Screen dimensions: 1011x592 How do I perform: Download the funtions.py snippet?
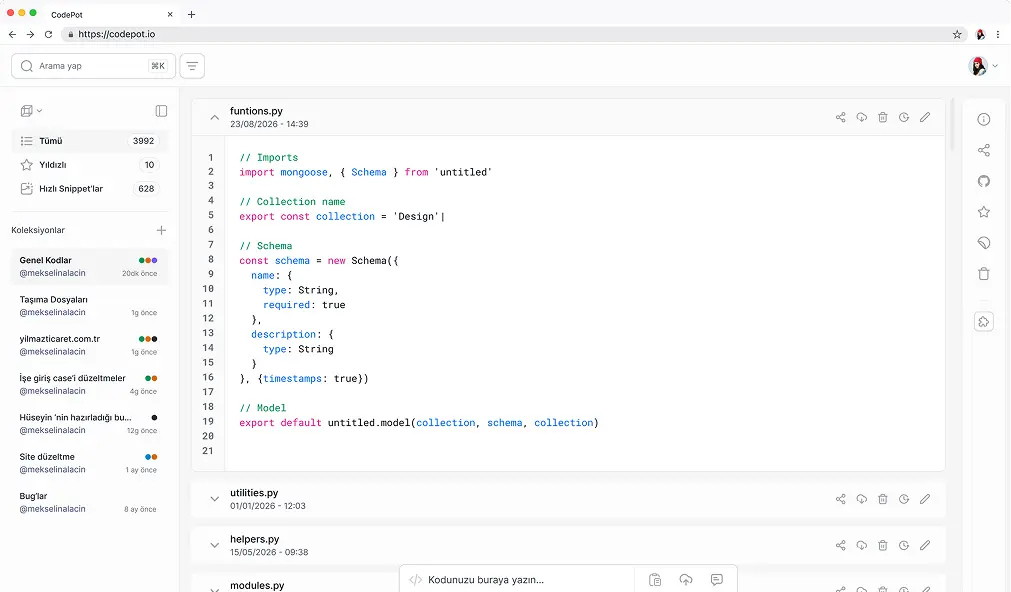861,117
